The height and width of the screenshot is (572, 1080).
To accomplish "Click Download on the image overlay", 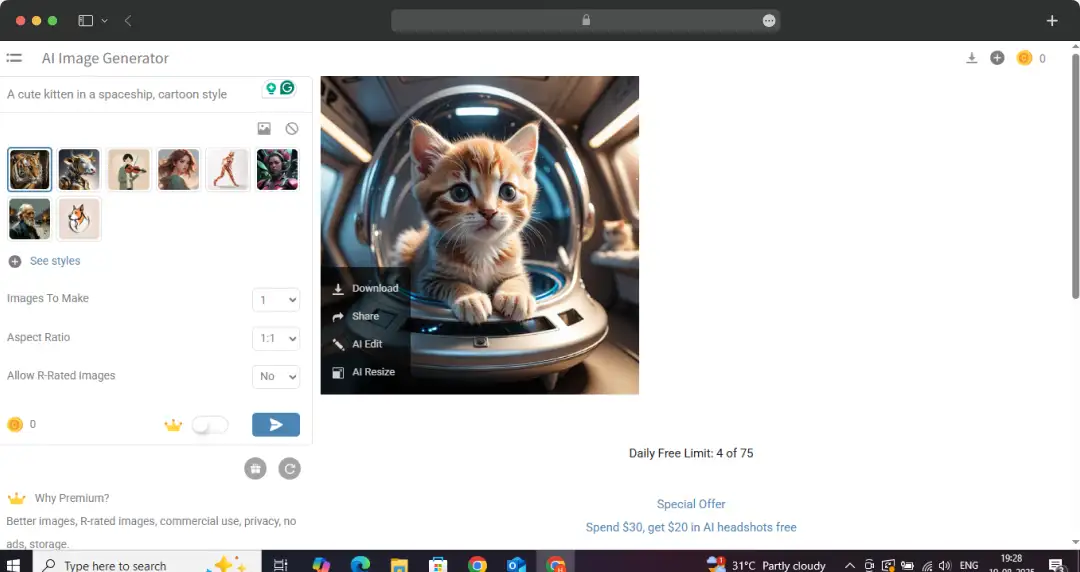I will (x=366, y=288).
